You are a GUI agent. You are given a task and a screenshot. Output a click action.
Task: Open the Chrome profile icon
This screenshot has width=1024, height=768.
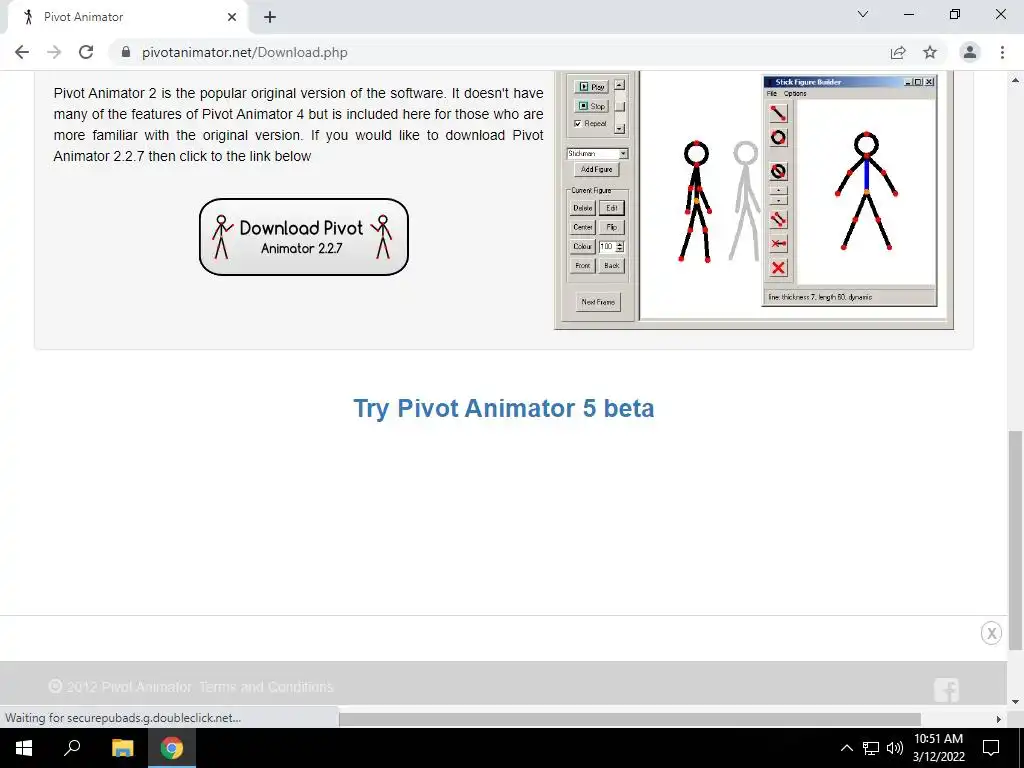point(970,52)
